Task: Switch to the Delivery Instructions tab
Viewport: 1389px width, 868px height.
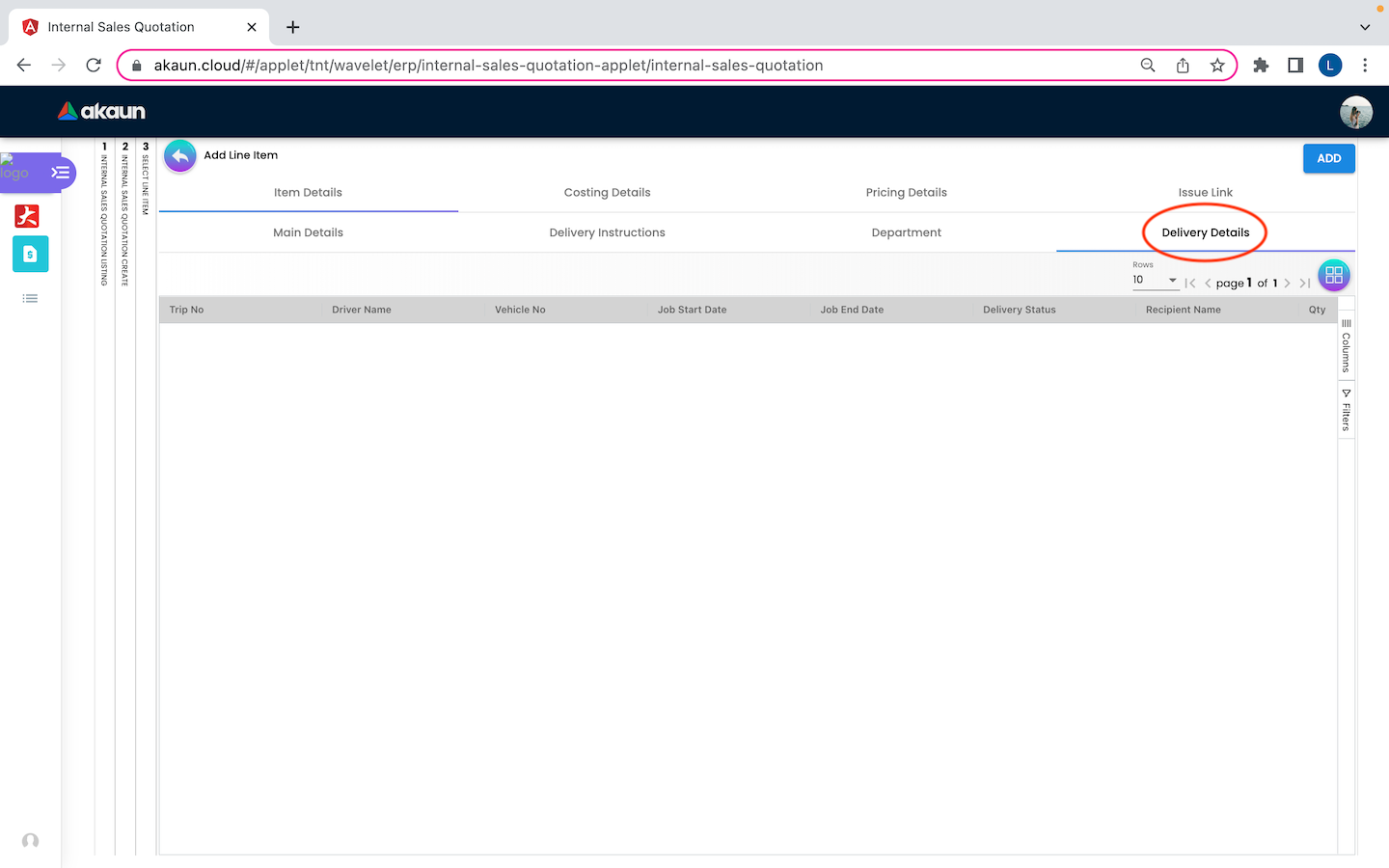Action: [x=608, y=232]
